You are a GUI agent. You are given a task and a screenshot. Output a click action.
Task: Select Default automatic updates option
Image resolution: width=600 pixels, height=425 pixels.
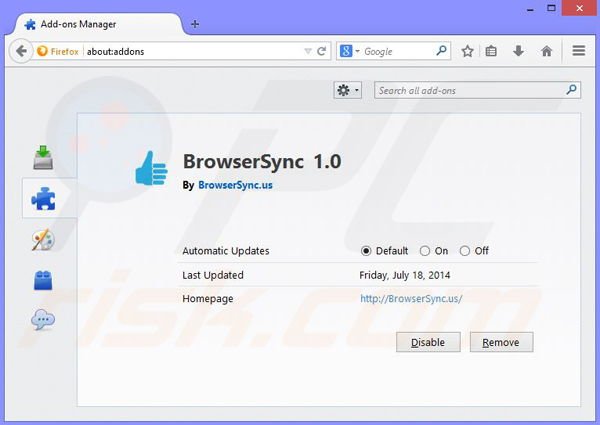(366, 251)
